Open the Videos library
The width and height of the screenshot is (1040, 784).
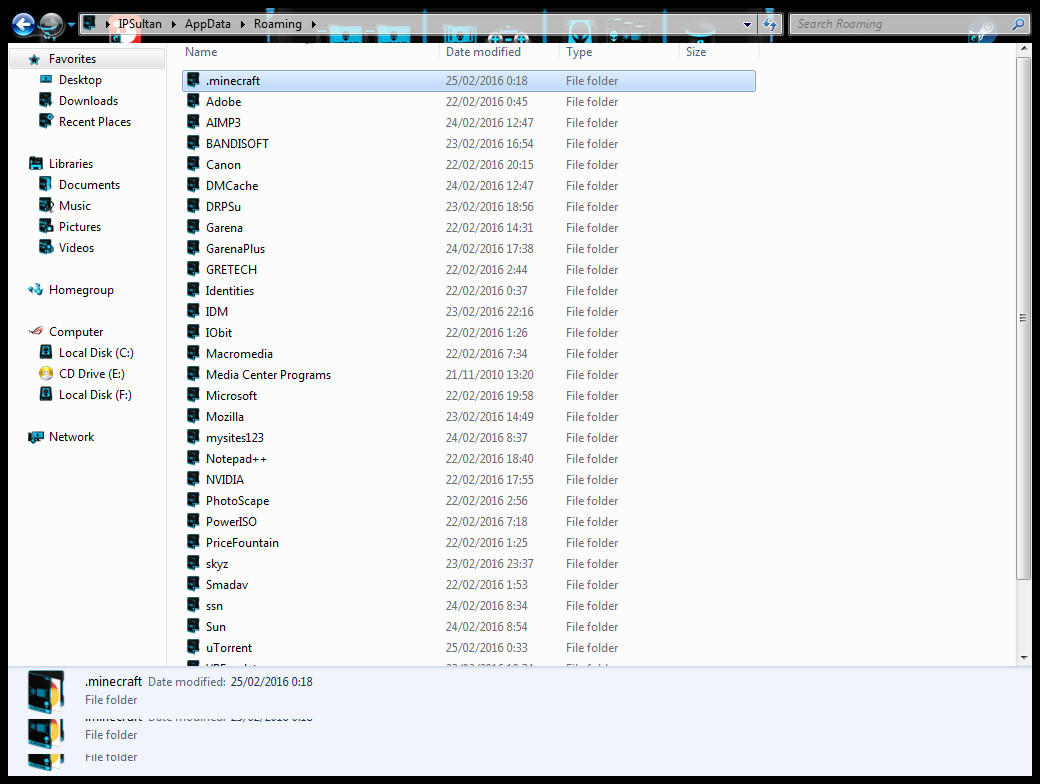[x=76, y=248]
